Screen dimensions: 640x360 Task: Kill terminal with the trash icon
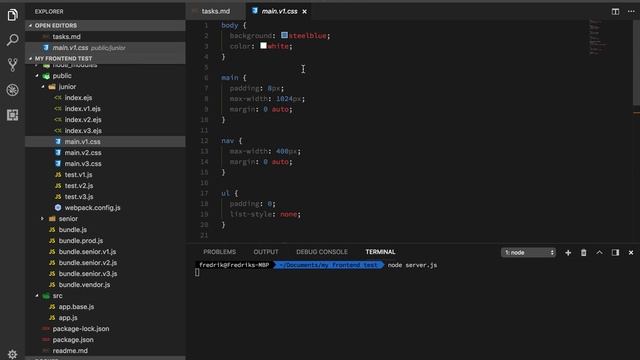[x=583, y=253]
